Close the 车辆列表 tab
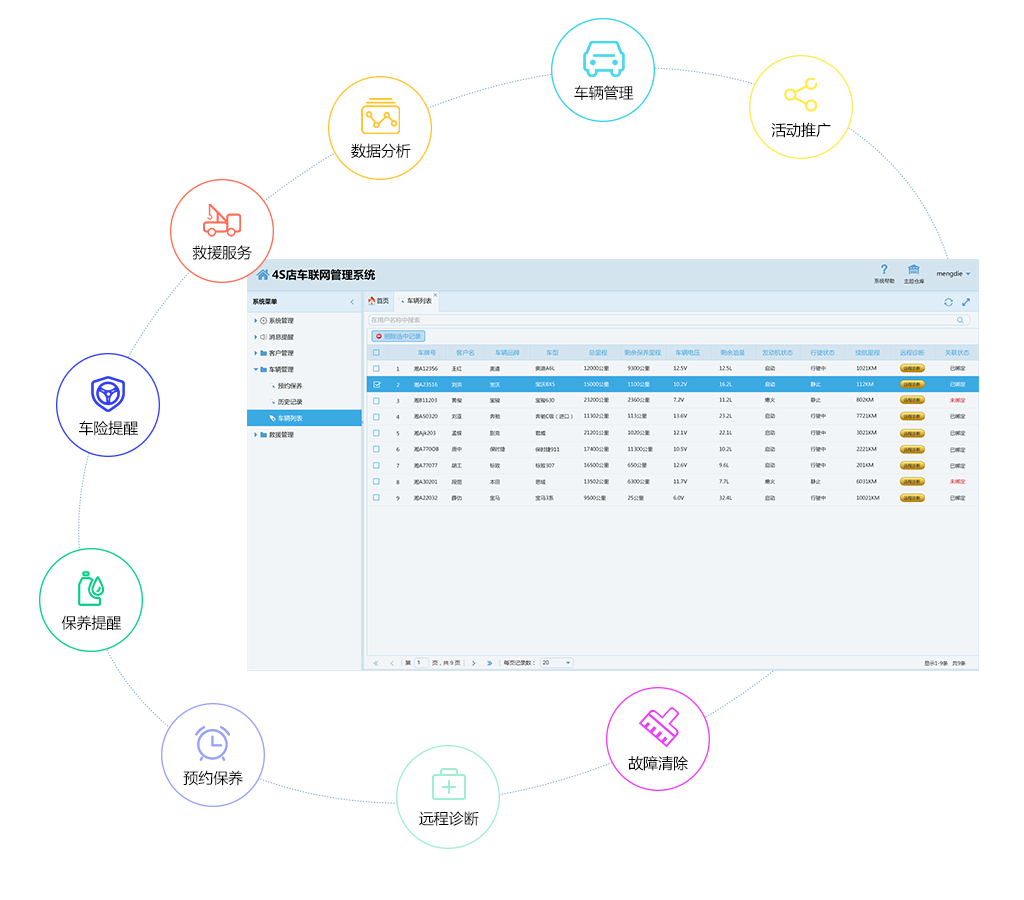The width and height of the screenshot is (1024, 900). click(435, 295)
